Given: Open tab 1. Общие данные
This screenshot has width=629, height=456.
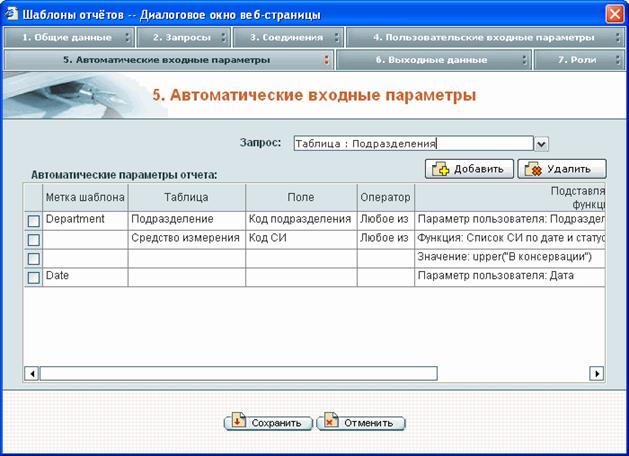Looking at the screenshot, I should tap(69, 37).
